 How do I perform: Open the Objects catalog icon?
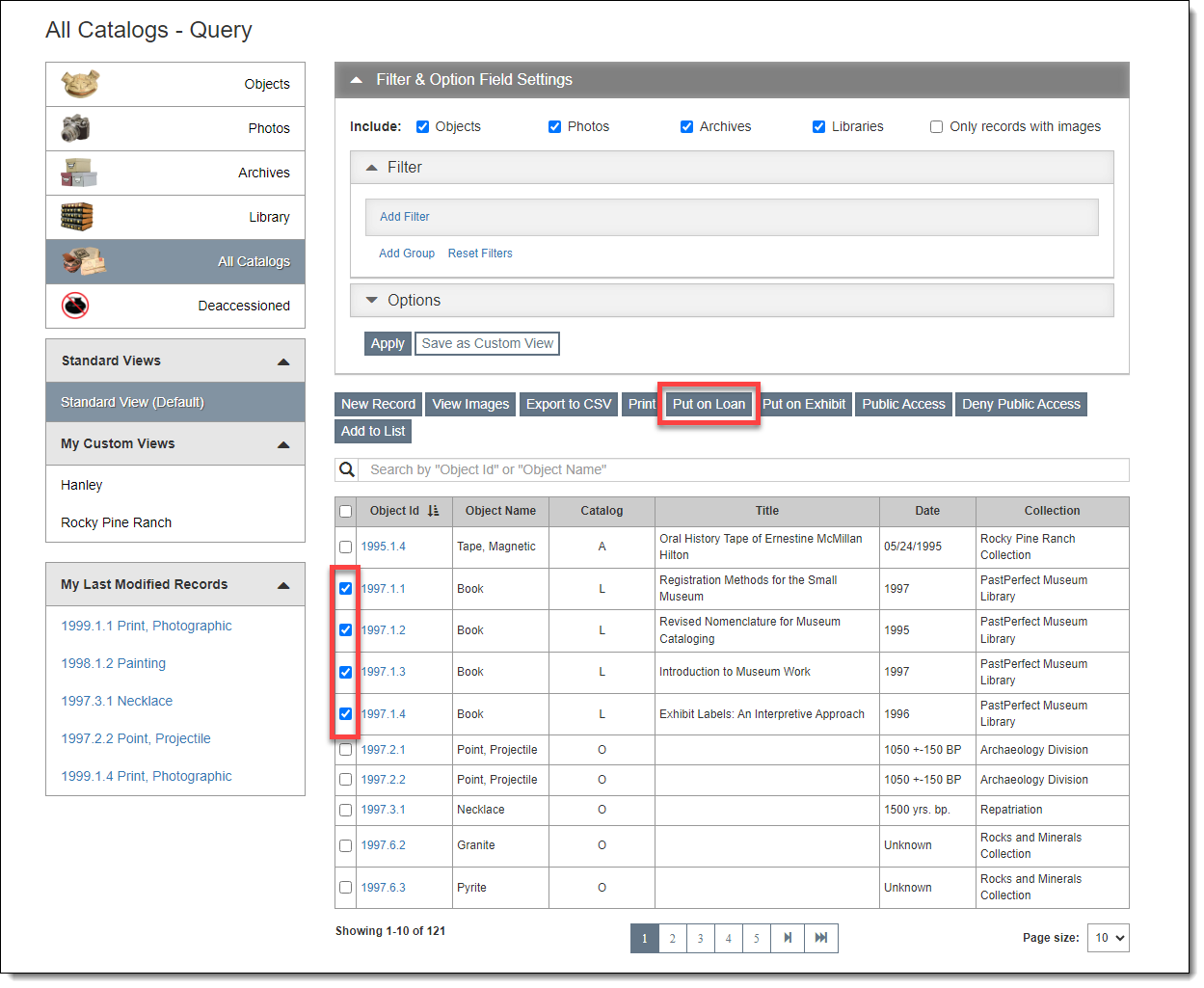coord(80,84)
